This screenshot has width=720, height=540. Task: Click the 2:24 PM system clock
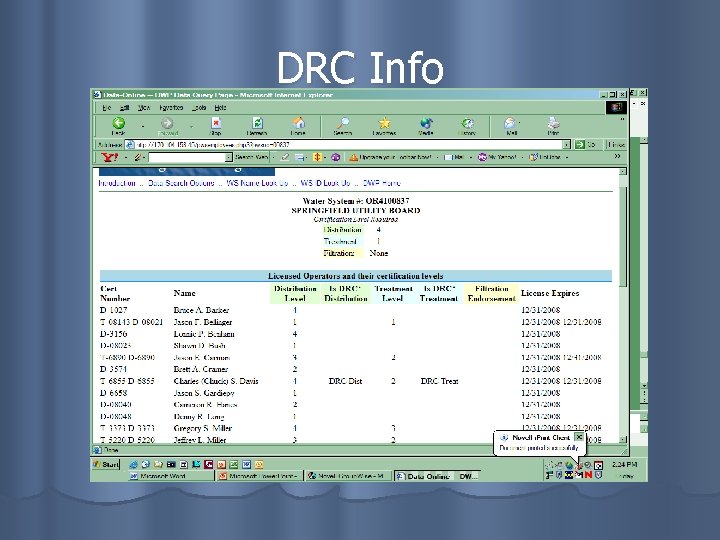click(x=624, y=464)
